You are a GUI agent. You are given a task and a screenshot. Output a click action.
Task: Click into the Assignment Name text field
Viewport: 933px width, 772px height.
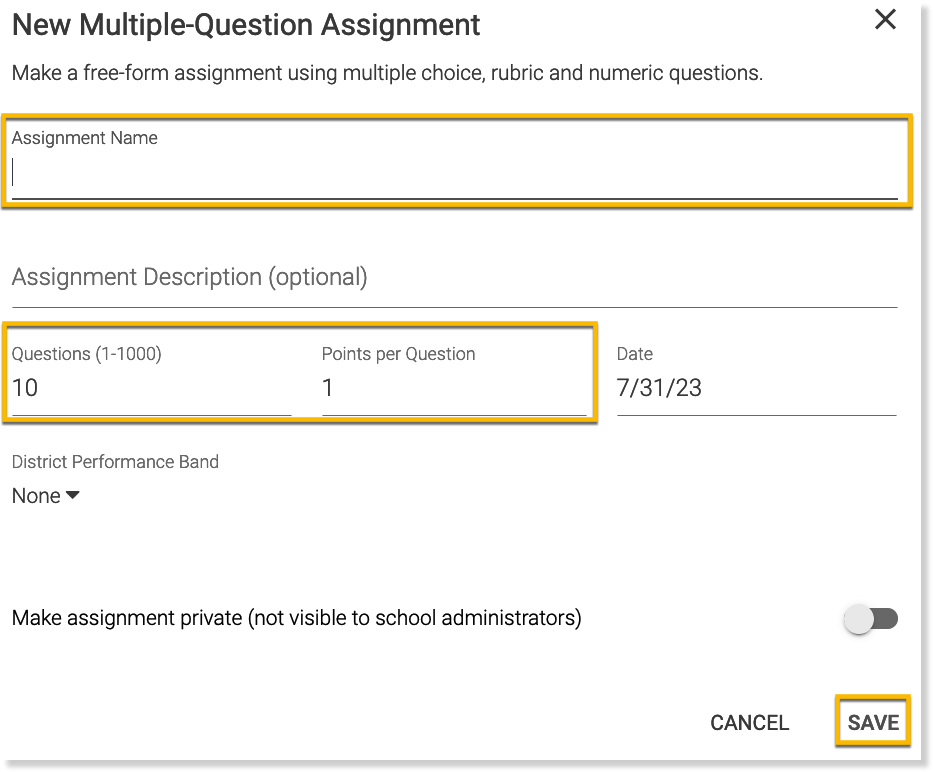click(454, 174)
